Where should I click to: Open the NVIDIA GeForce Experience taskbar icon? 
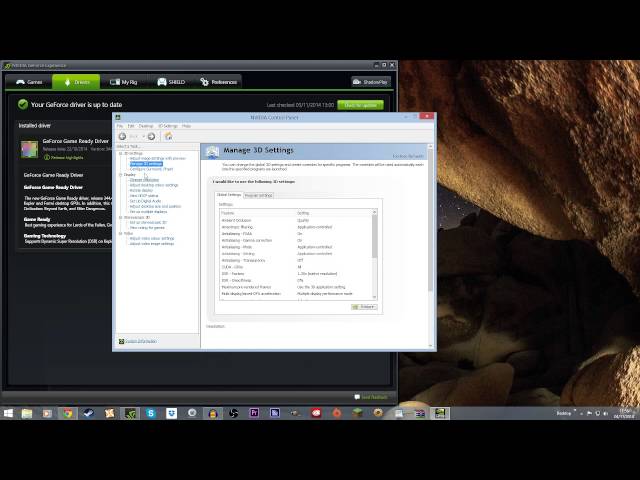tap(130, 413)
